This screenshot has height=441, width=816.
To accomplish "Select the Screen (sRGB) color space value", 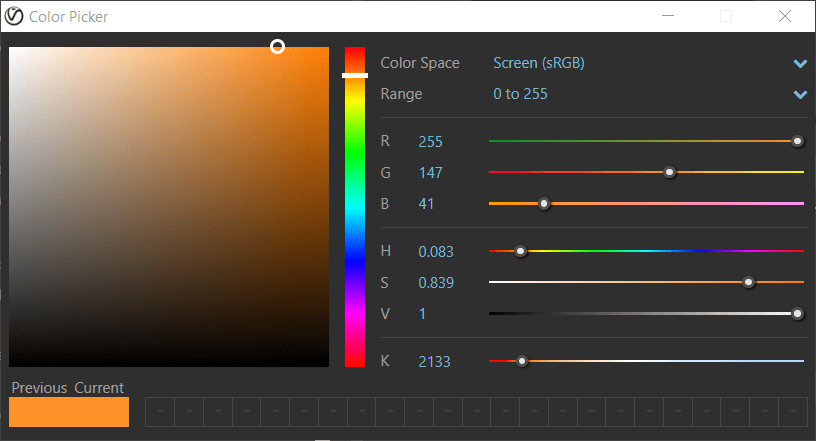I will pos(539,63).
